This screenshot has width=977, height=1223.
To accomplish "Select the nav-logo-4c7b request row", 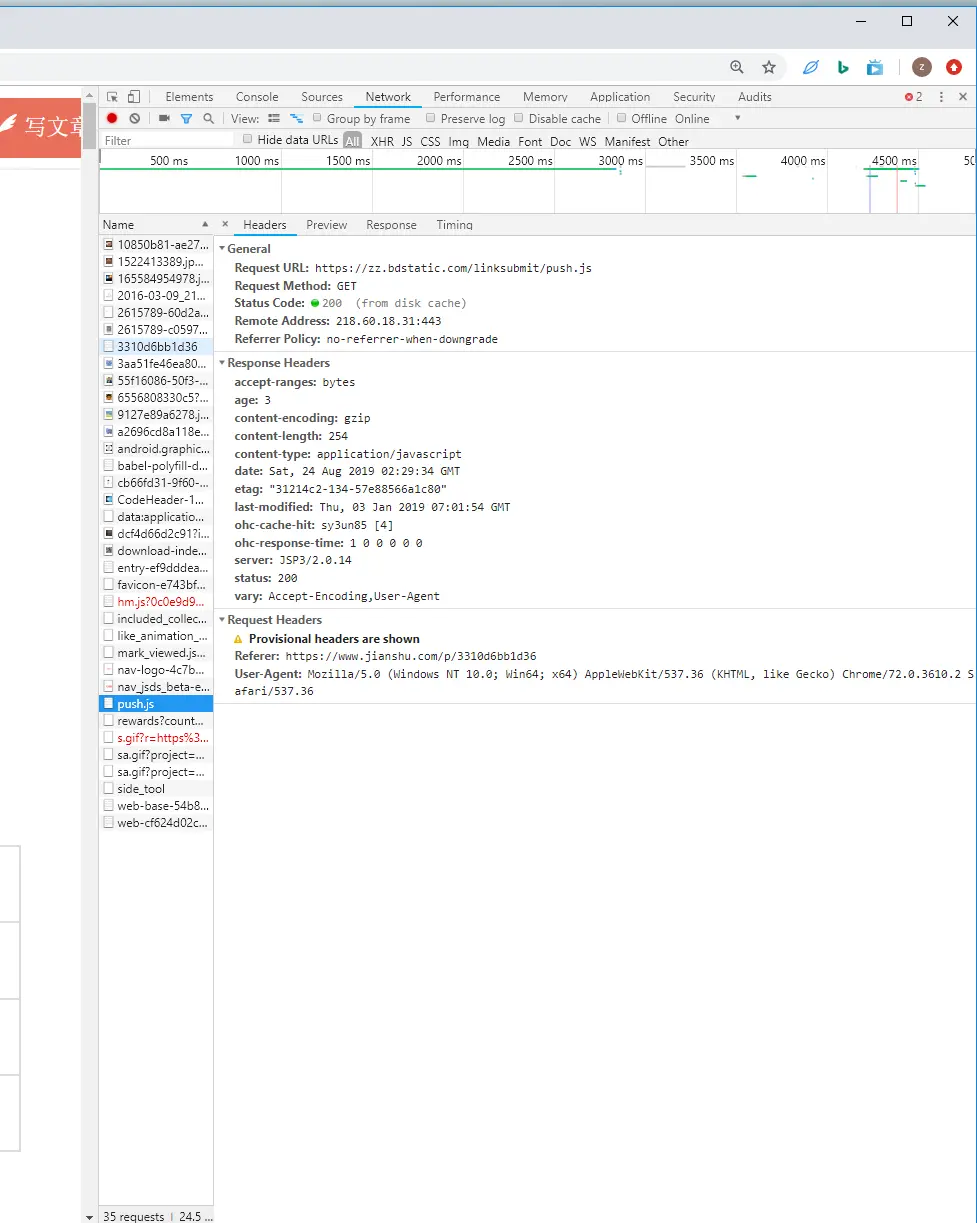I will pos(156,669).
